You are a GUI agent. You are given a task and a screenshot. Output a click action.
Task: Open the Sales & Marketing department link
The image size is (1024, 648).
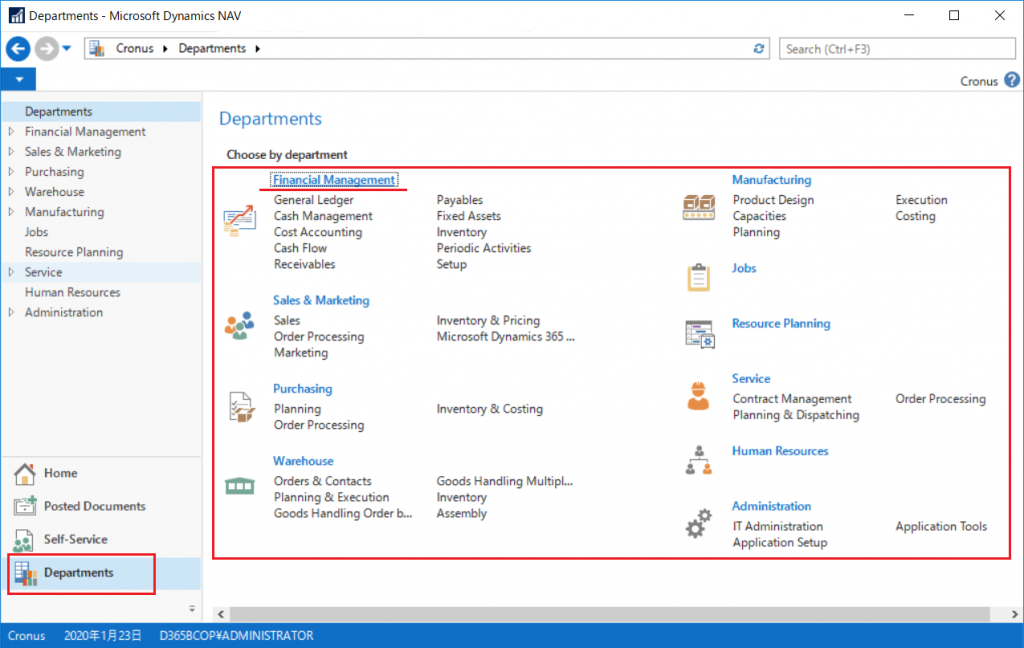[321, 300]
